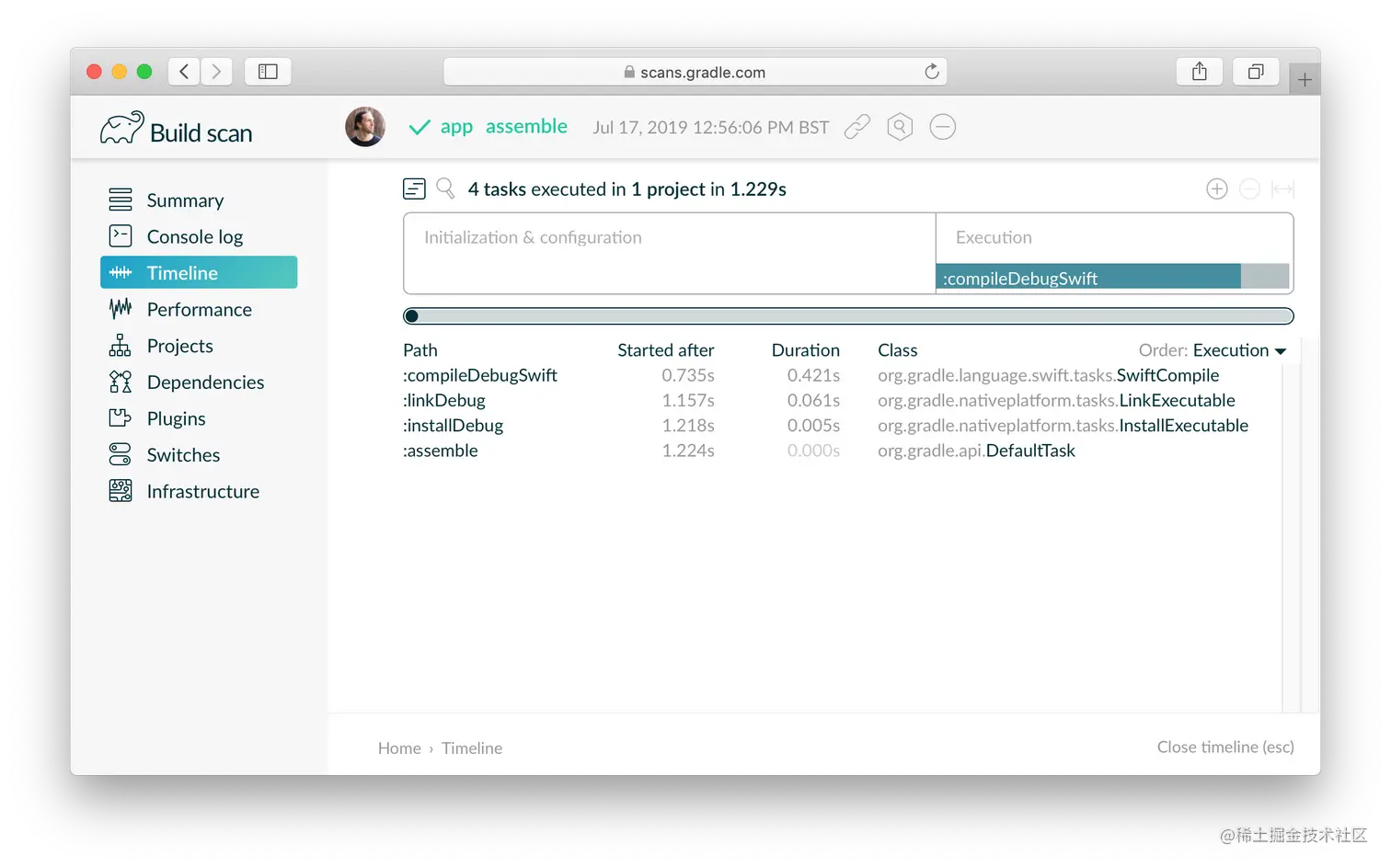Reload the page with refresh icon
This screenshot has width=1391, height=868.
coord(932,72)
